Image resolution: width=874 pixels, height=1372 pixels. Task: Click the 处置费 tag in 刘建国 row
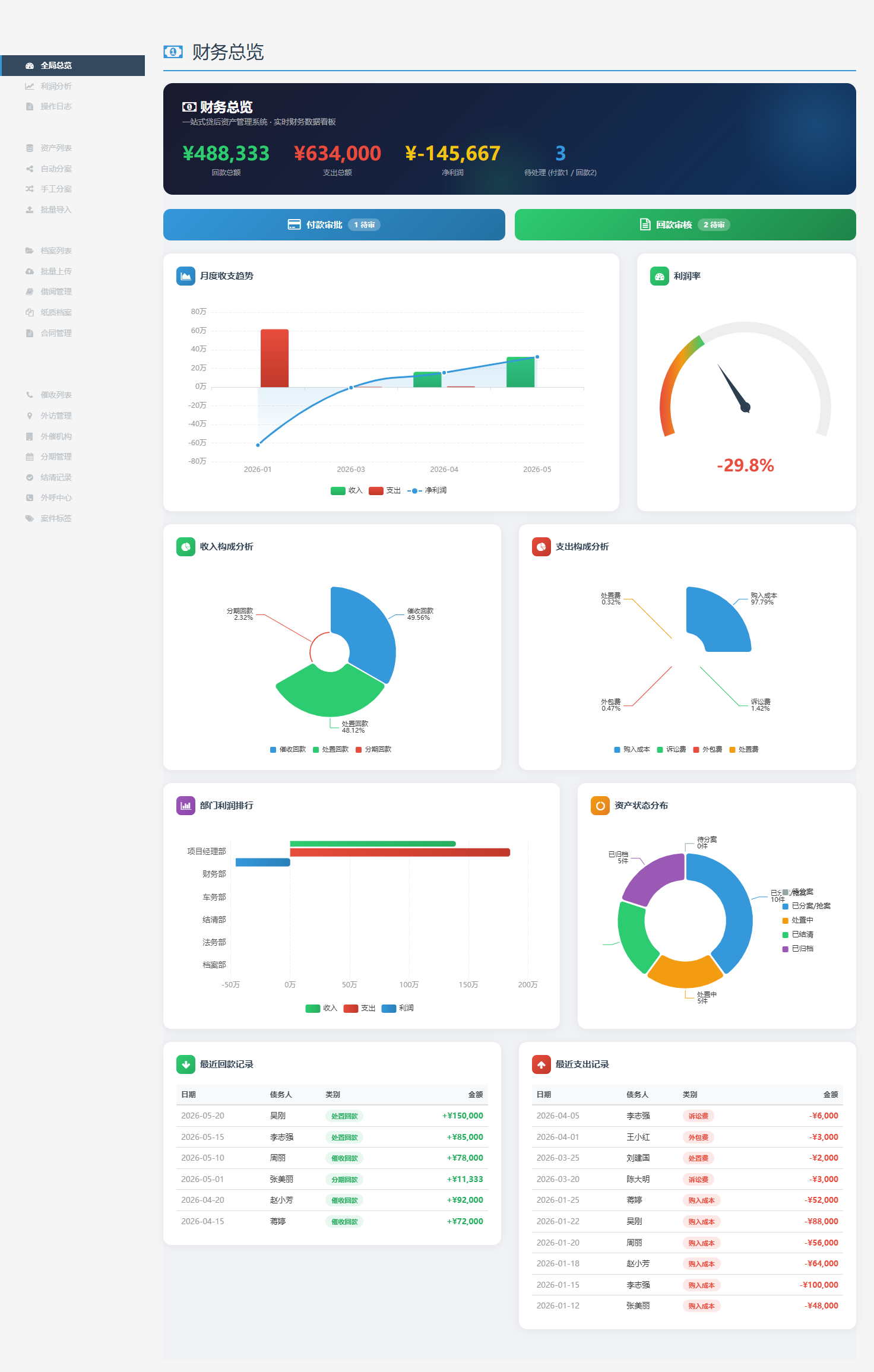[698, 1158]
